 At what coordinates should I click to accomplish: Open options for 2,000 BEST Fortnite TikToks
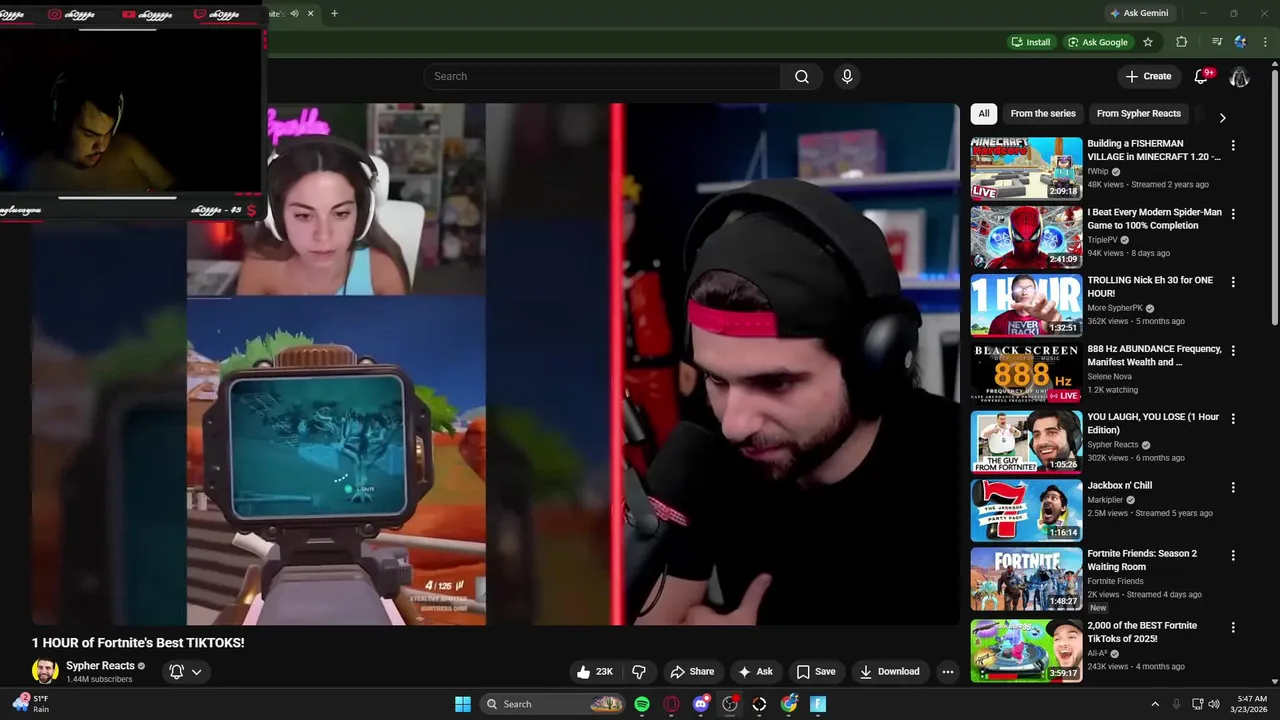(1232, 628)
